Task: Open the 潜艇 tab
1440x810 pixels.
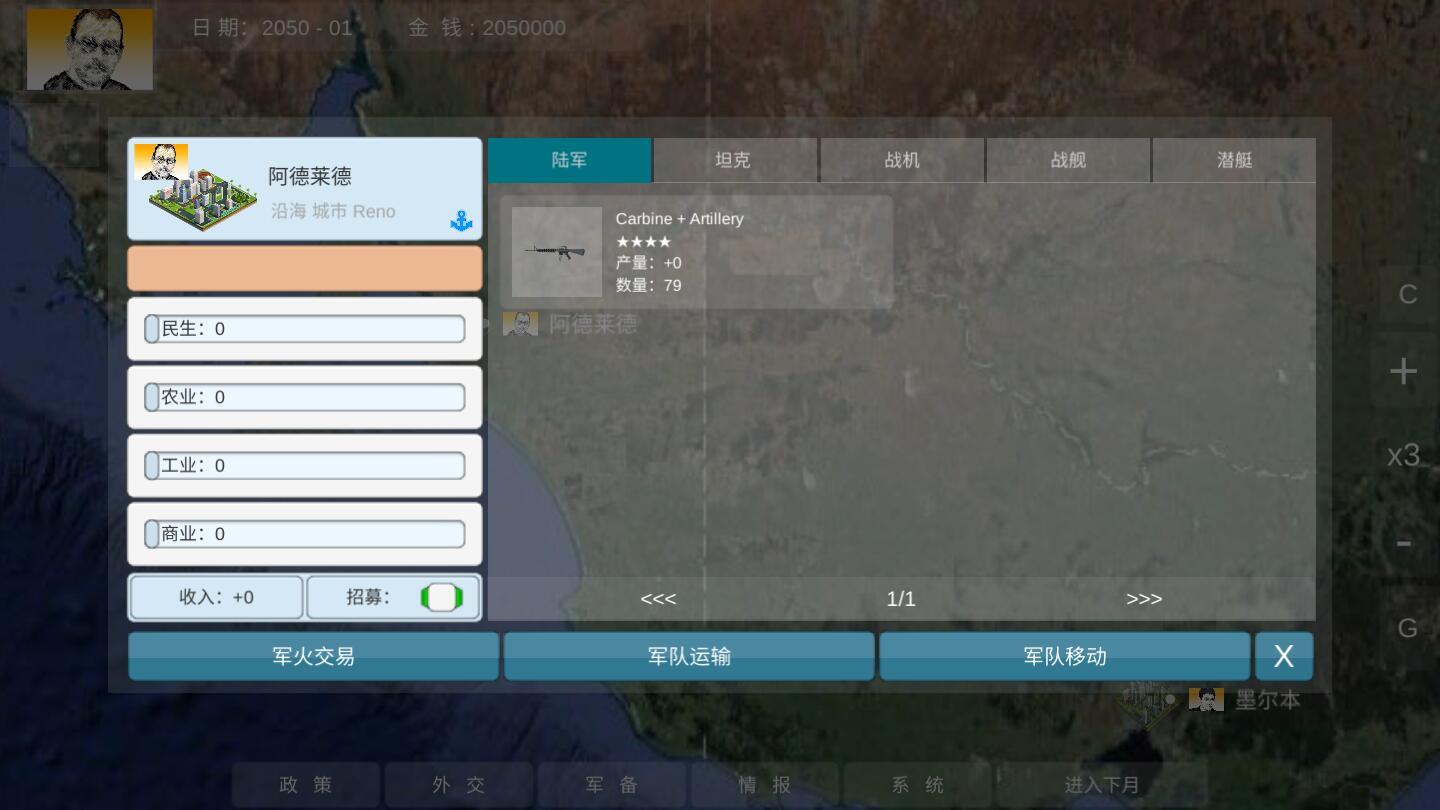Action: coord(1234,160)
